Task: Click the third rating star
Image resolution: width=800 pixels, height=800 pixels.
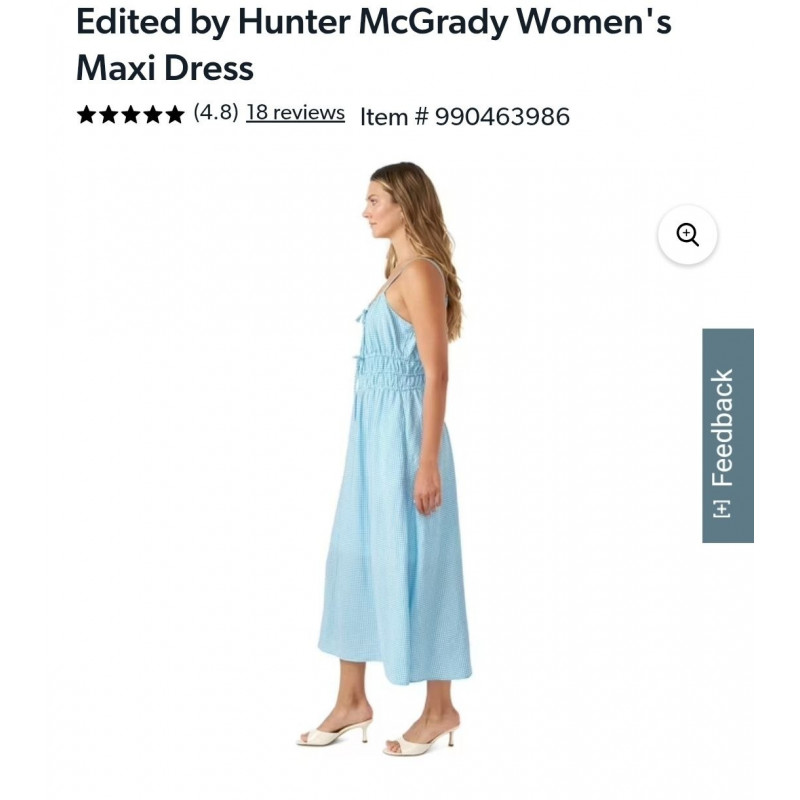Action: [131, 115]
